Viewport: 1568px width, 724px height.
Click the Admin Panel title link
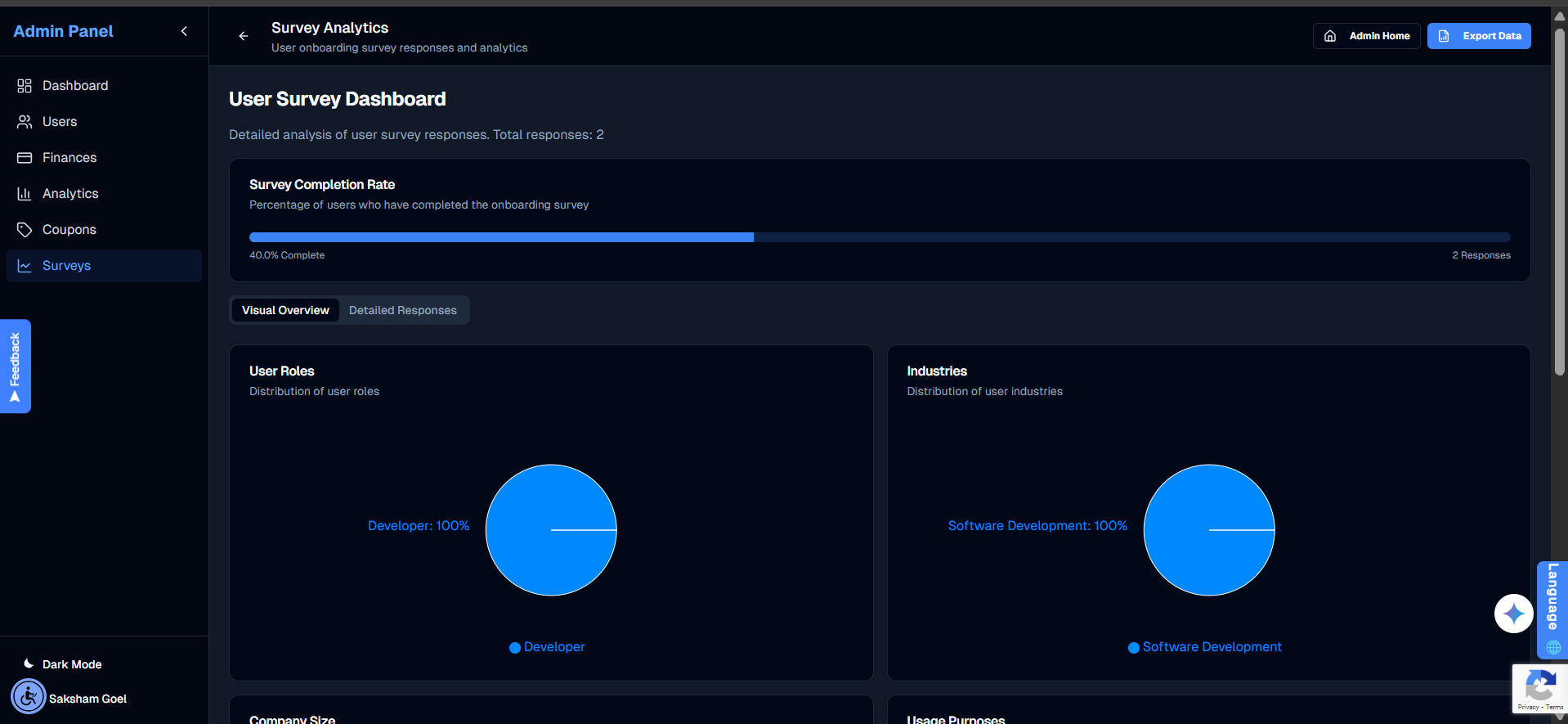[x=63, y=31]
